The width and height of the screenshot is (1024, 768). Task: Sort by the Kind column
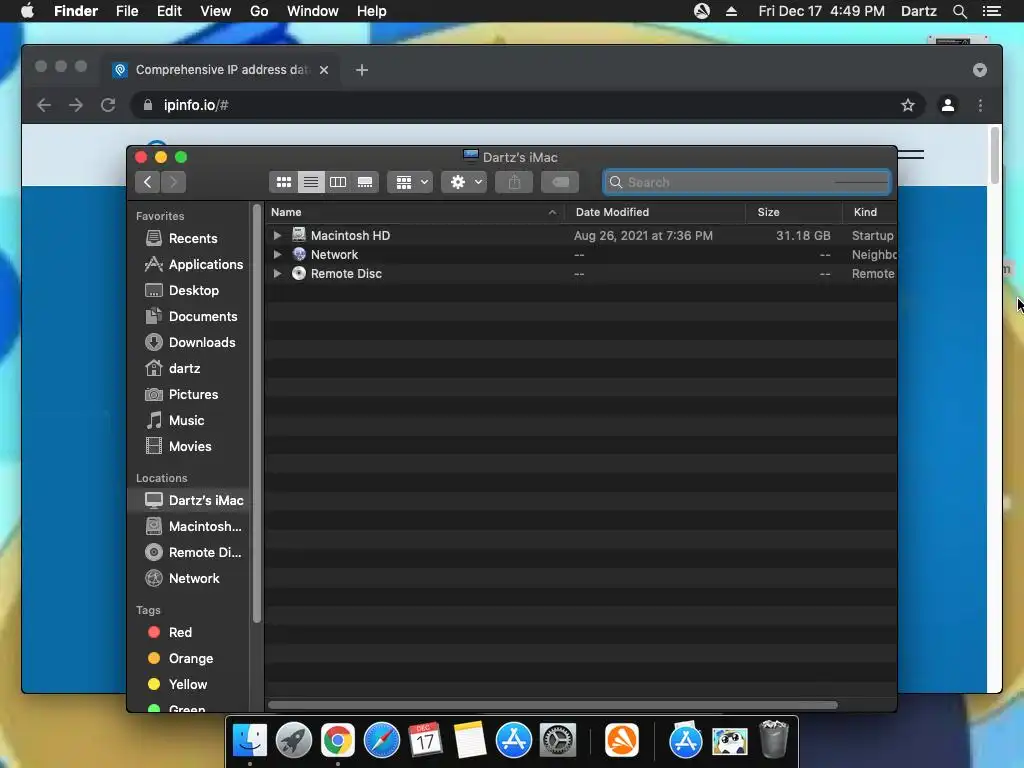tap(869, 212)
